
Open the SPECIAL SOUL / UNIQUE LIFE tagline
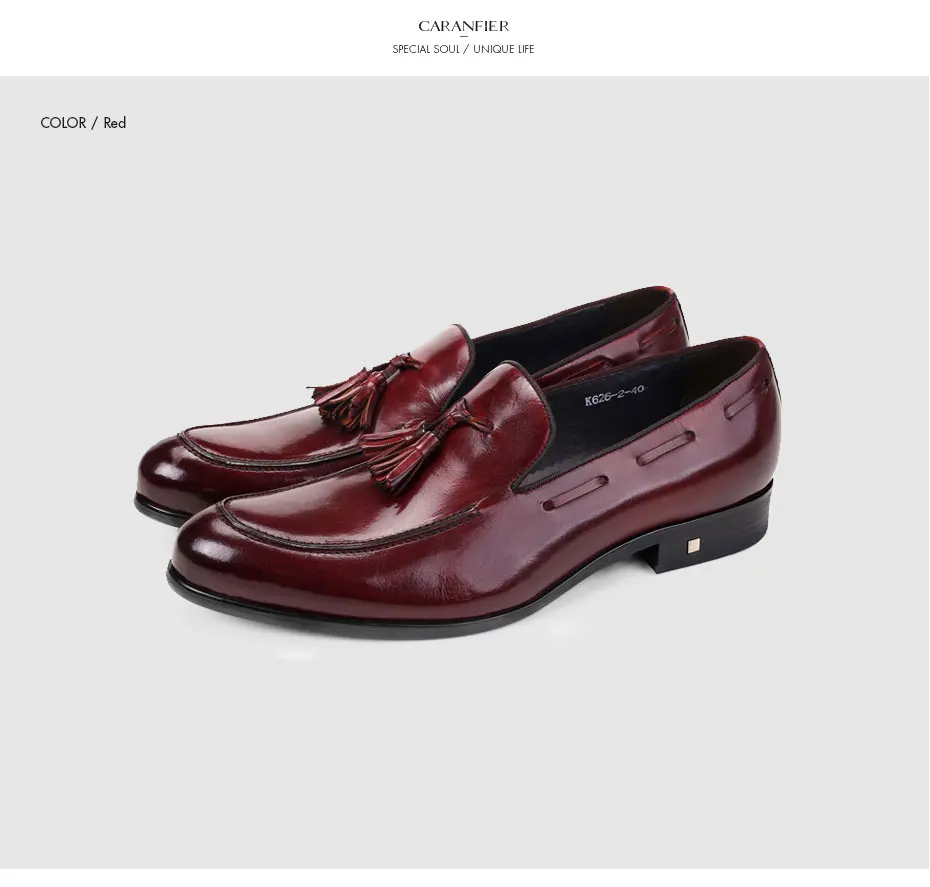[463, 49]
